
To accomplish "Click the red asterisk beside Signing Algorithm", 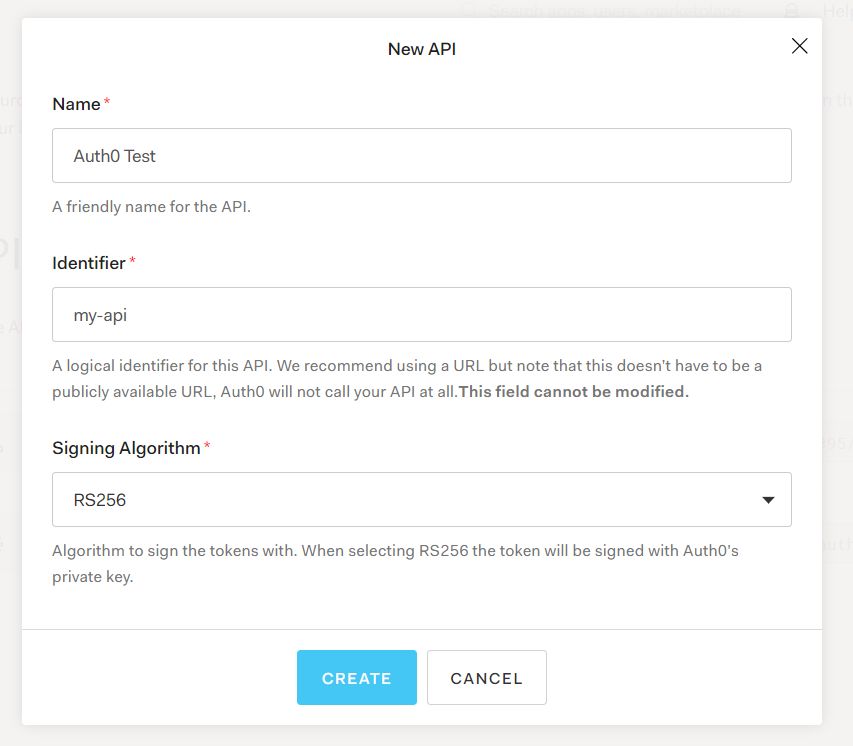I will point(207,447).
